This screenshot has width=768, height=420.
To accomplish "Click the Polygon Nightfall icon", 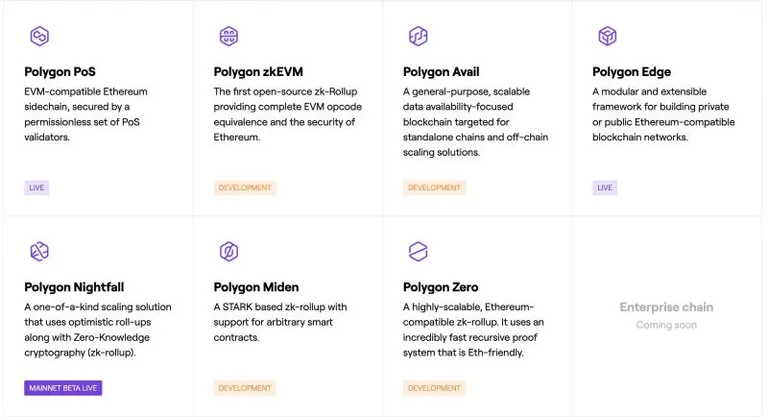I will [39, 251].
